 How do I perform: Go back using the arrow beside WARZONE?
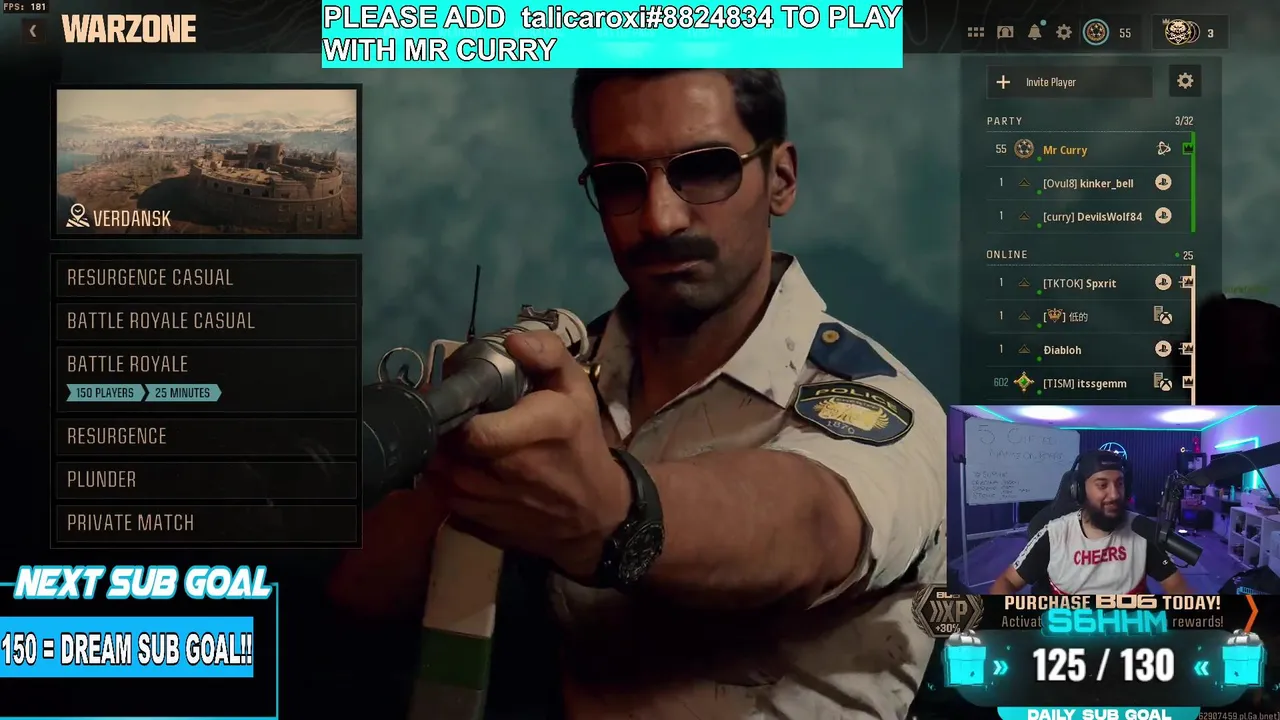tap(32, 31)
